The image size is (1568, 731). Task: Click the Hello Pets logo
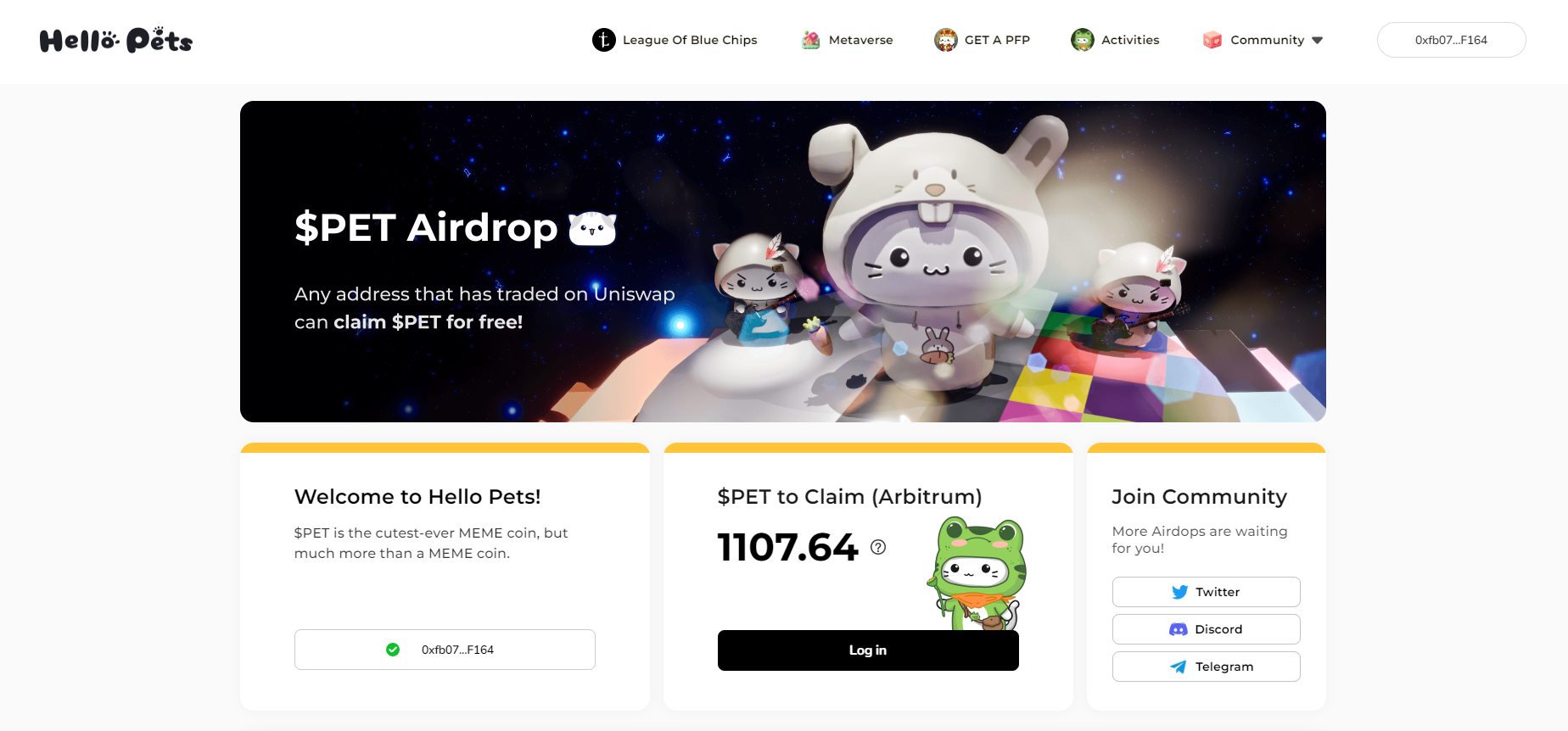tap(116, 40)
